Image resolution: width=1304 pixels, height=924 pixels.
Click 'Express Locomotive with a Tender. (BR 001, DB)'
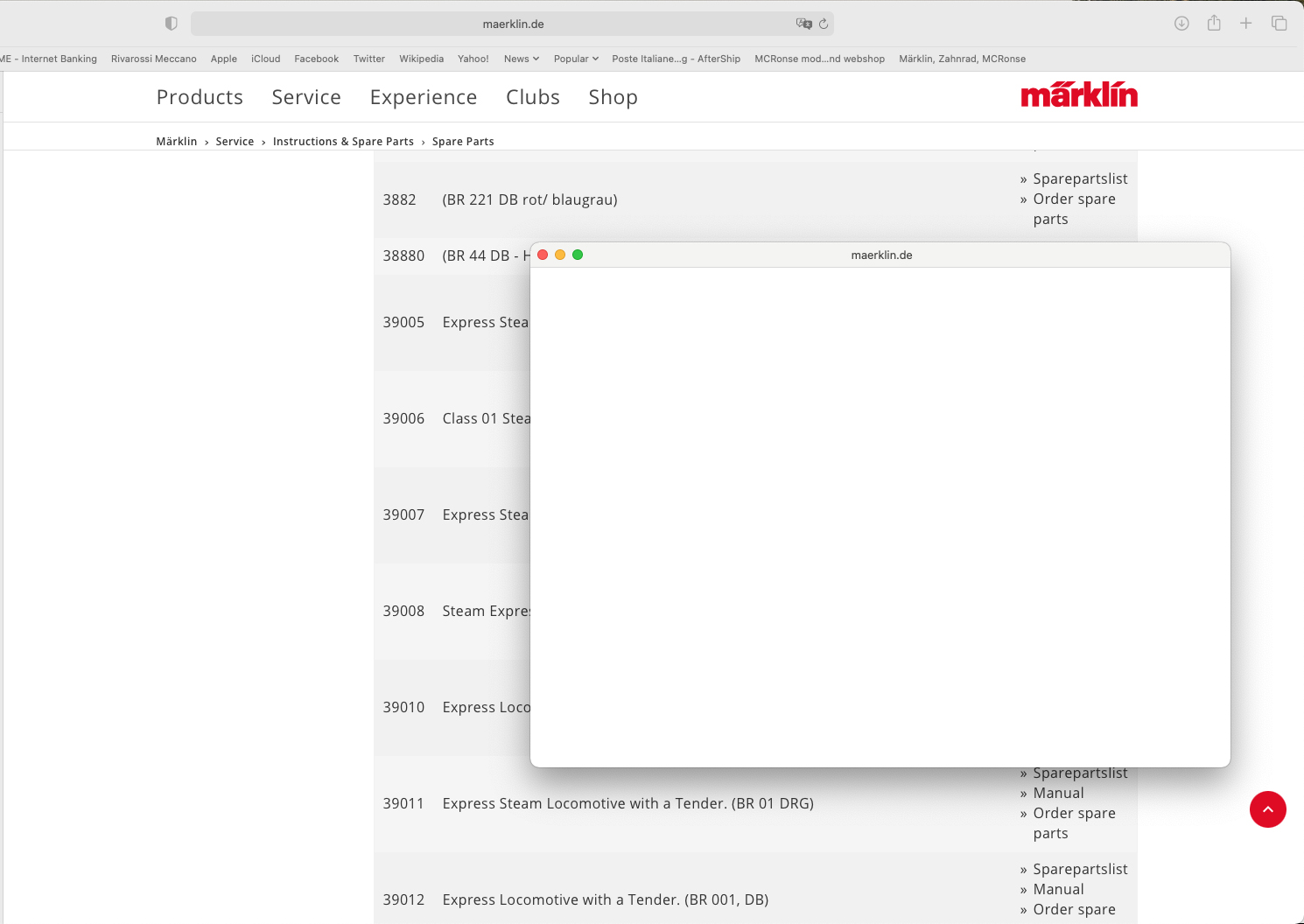click(606, 899)
